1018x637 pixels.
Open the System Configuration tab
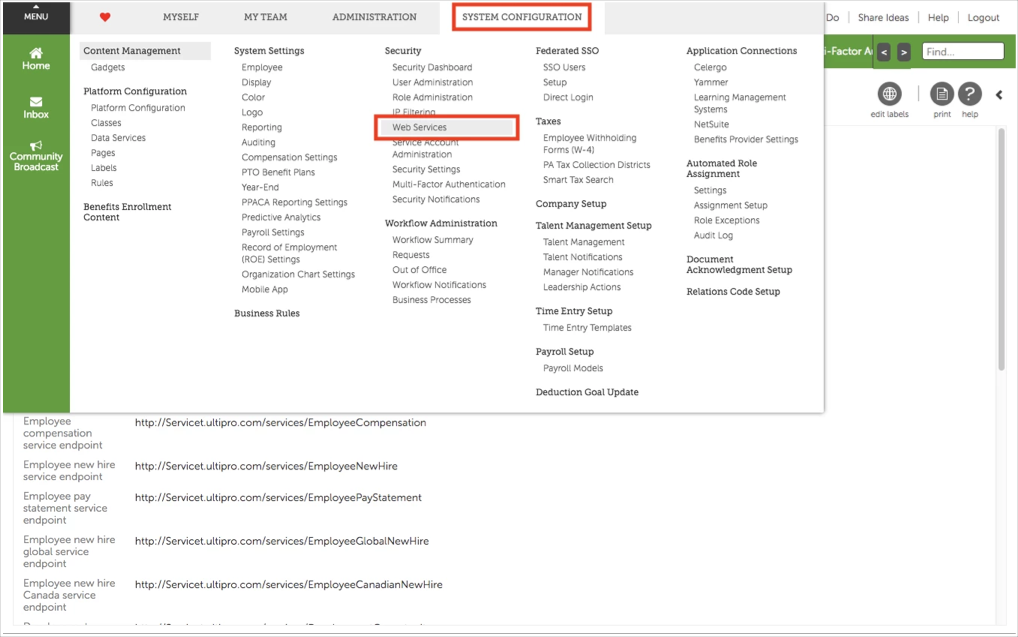(x=521, y=17)
